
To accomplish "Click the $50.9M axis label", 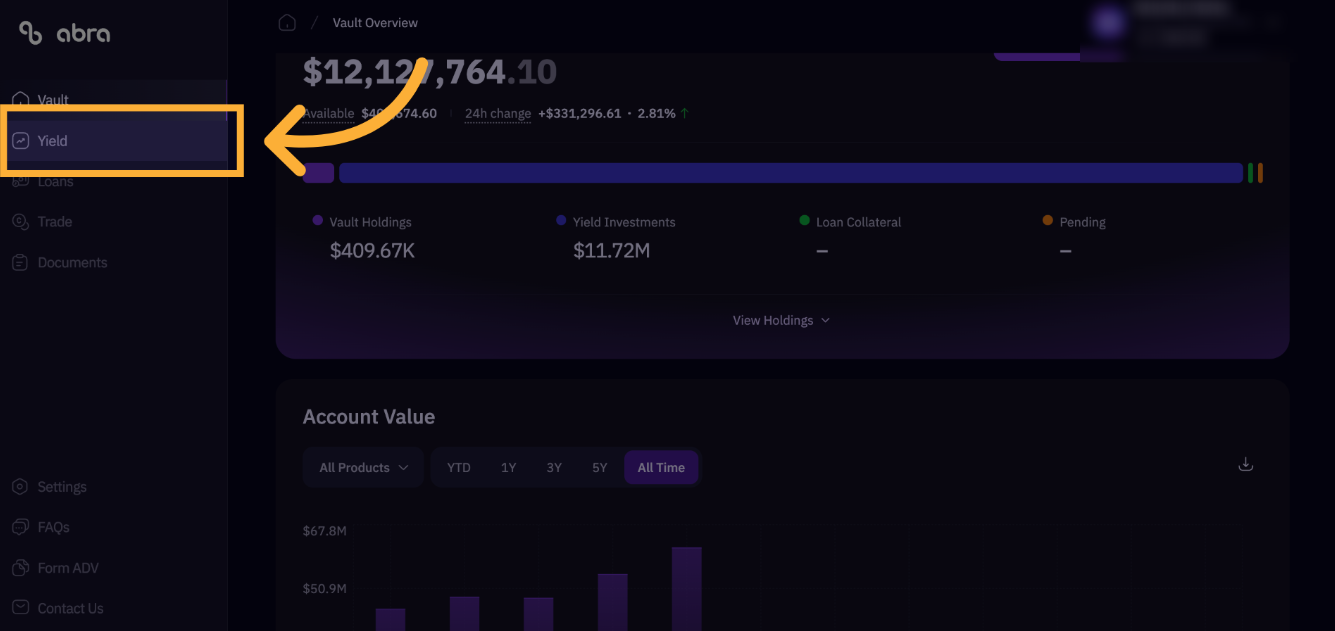I will coord(325,589).
